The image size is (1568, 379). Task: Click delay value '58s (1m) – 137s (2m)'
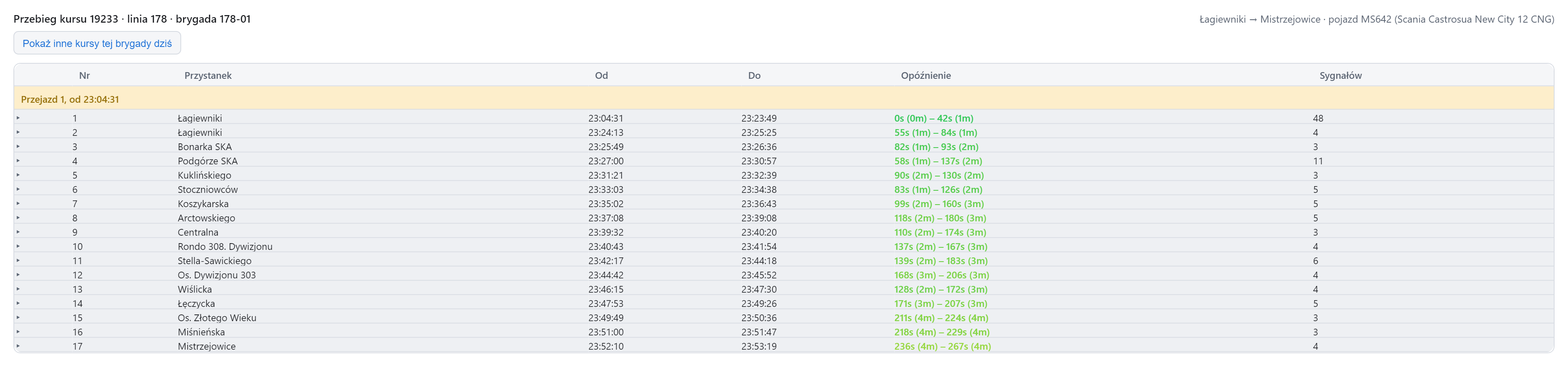[x=938, y=161]
